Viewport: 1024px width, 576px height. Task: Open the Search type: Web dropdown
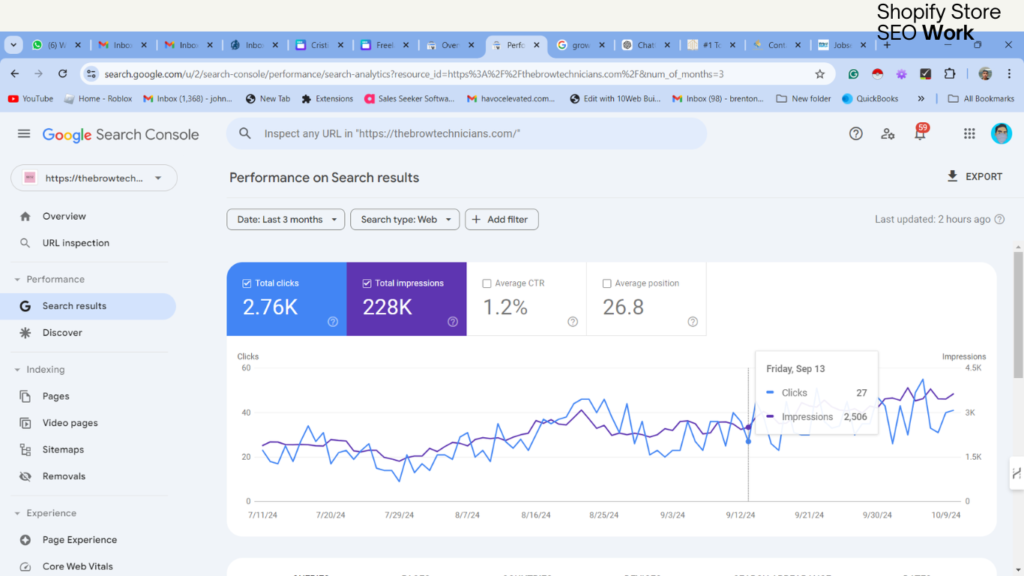405,219
